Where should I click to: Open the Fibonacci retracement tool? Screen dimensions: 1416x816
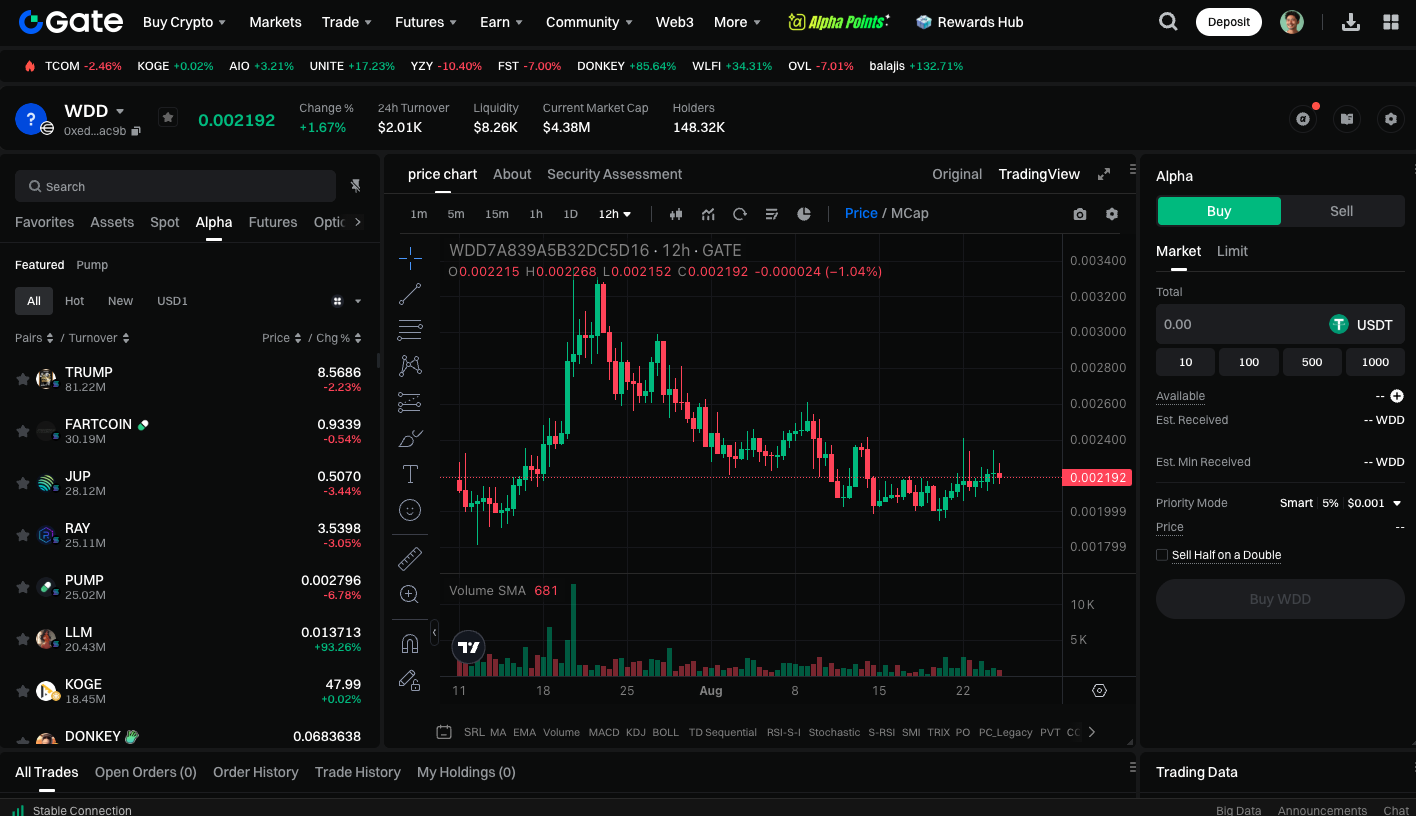(x=410, y=330)
